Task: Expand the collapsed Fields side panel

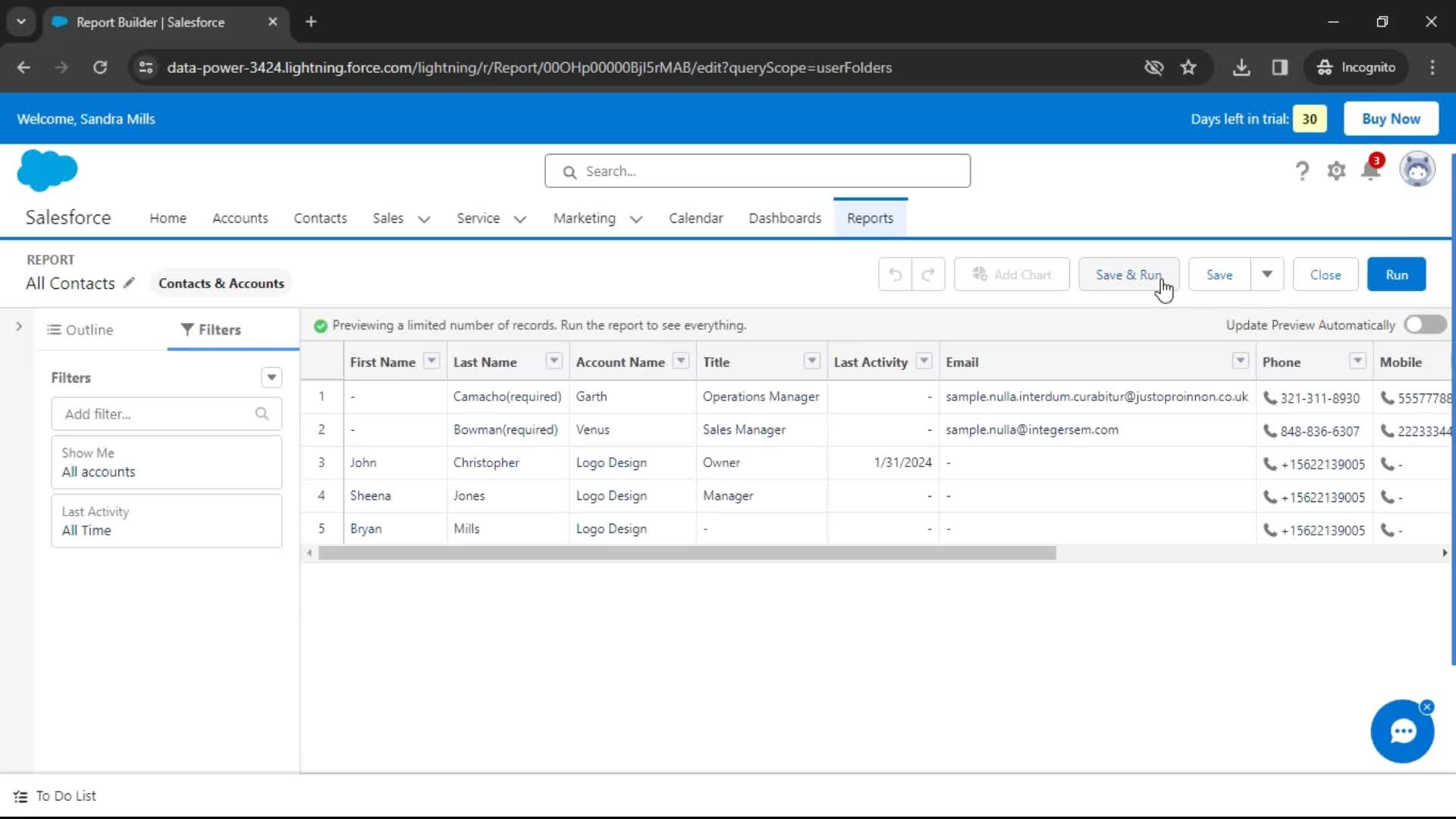Action: (x=18, y=327)
